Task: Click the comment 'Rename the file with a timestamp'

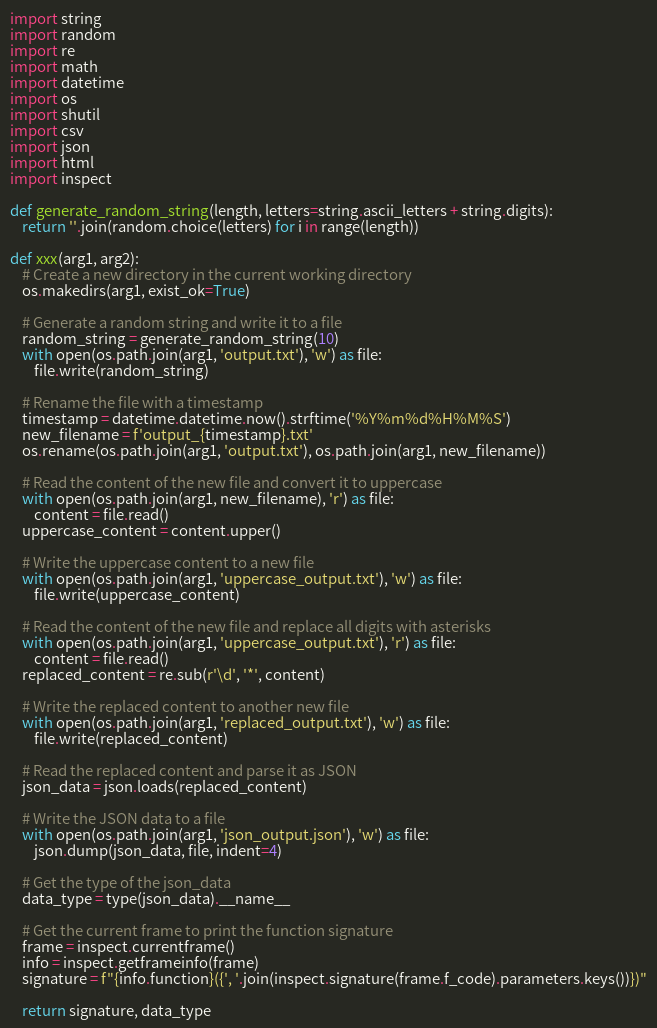Action: click(x=142, y=403)
